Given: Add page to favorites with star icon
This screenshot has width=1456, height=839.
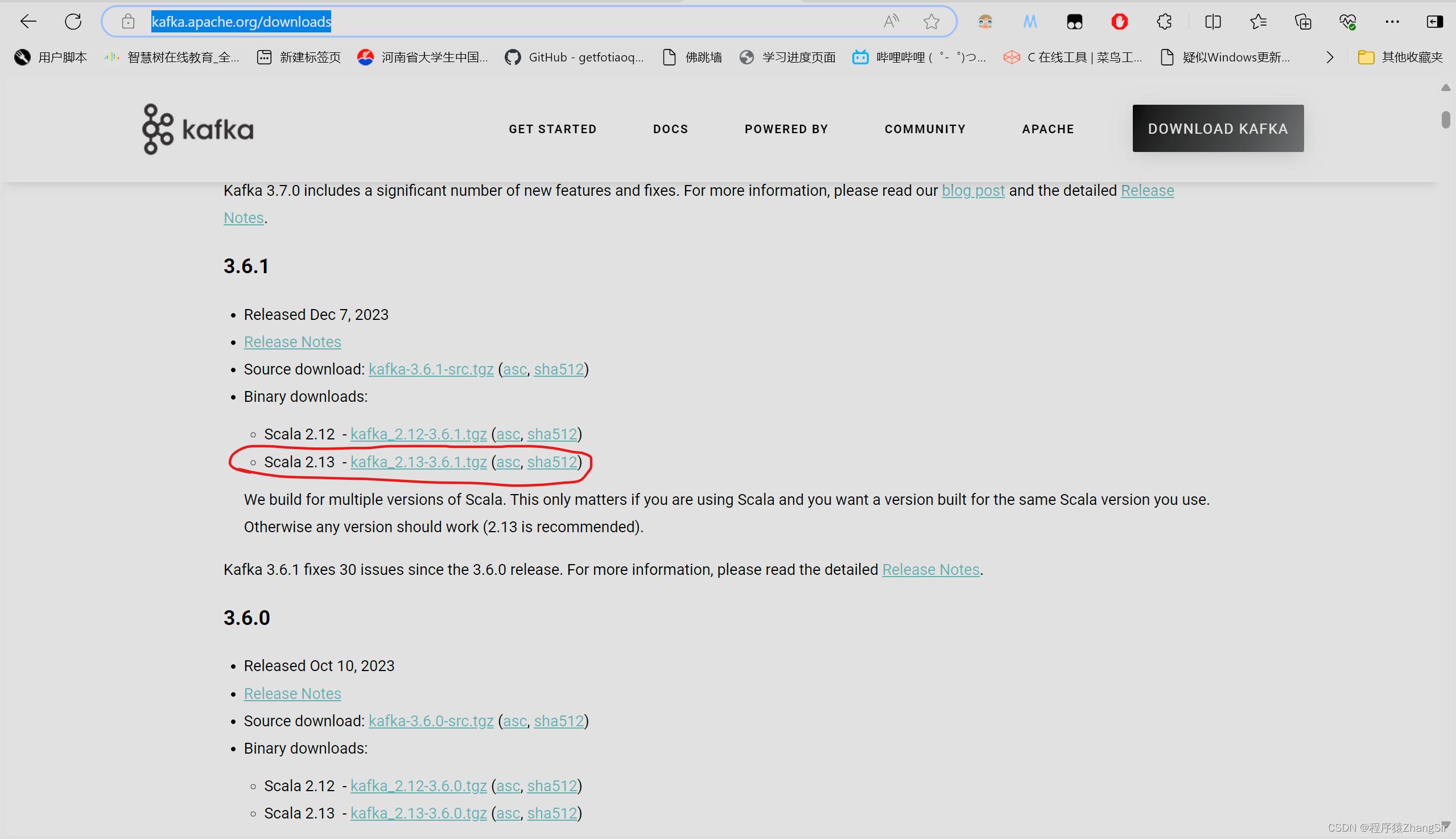Looking at the screenshot, I should (x=931, y=22).
